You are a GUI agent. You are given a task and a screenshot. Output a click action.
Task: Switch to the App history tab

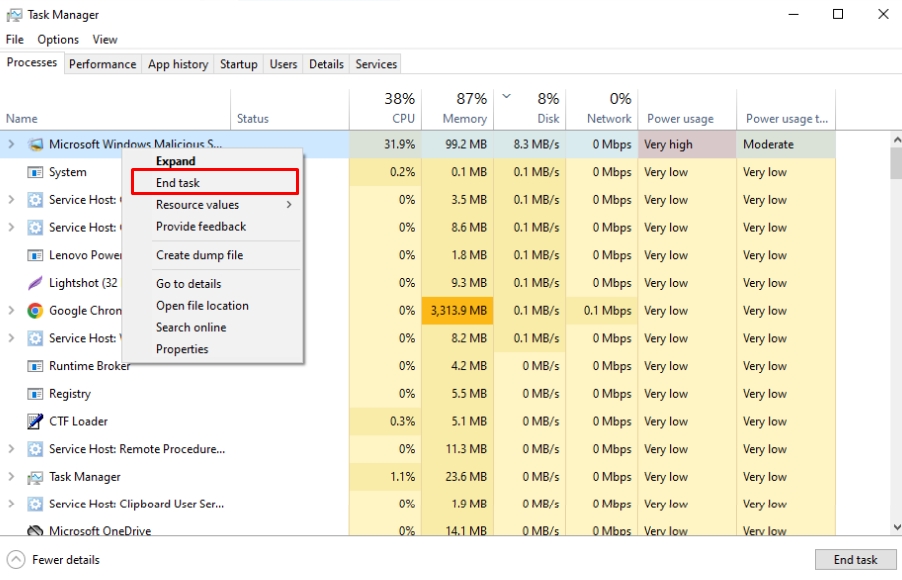[x=178, y=64]
